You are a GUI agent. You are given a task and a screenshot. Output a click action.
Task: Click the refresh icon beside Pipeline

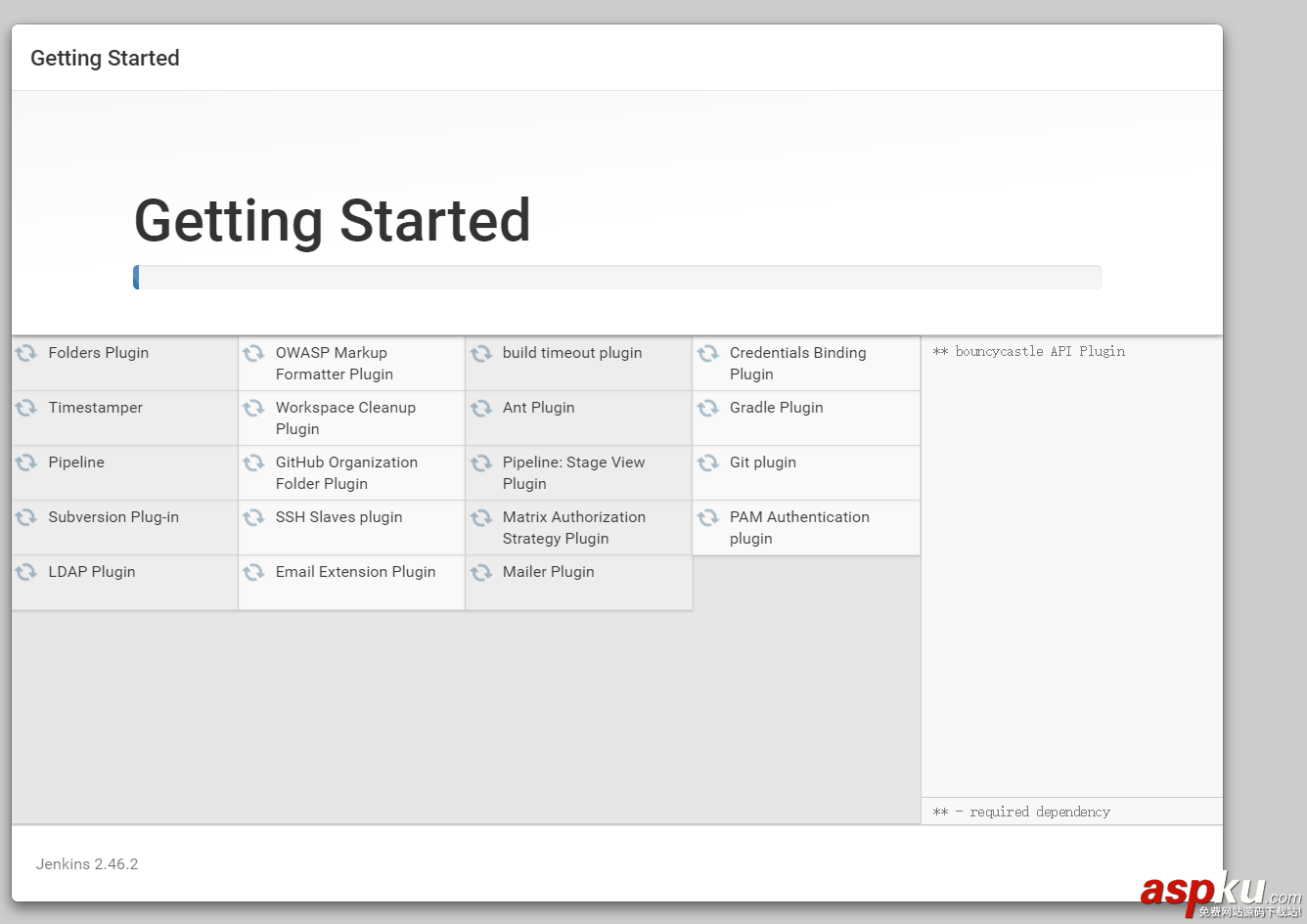coord(26,462)
